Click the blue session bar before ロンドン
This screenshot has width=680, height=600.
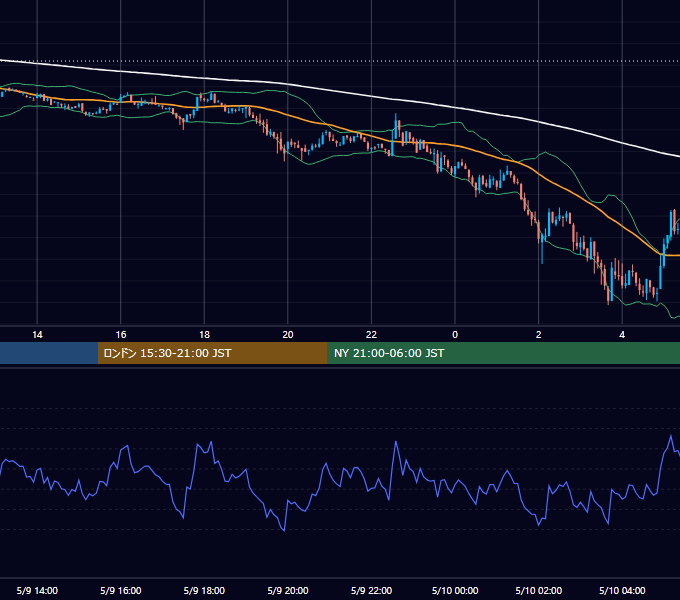click(49, 353)
